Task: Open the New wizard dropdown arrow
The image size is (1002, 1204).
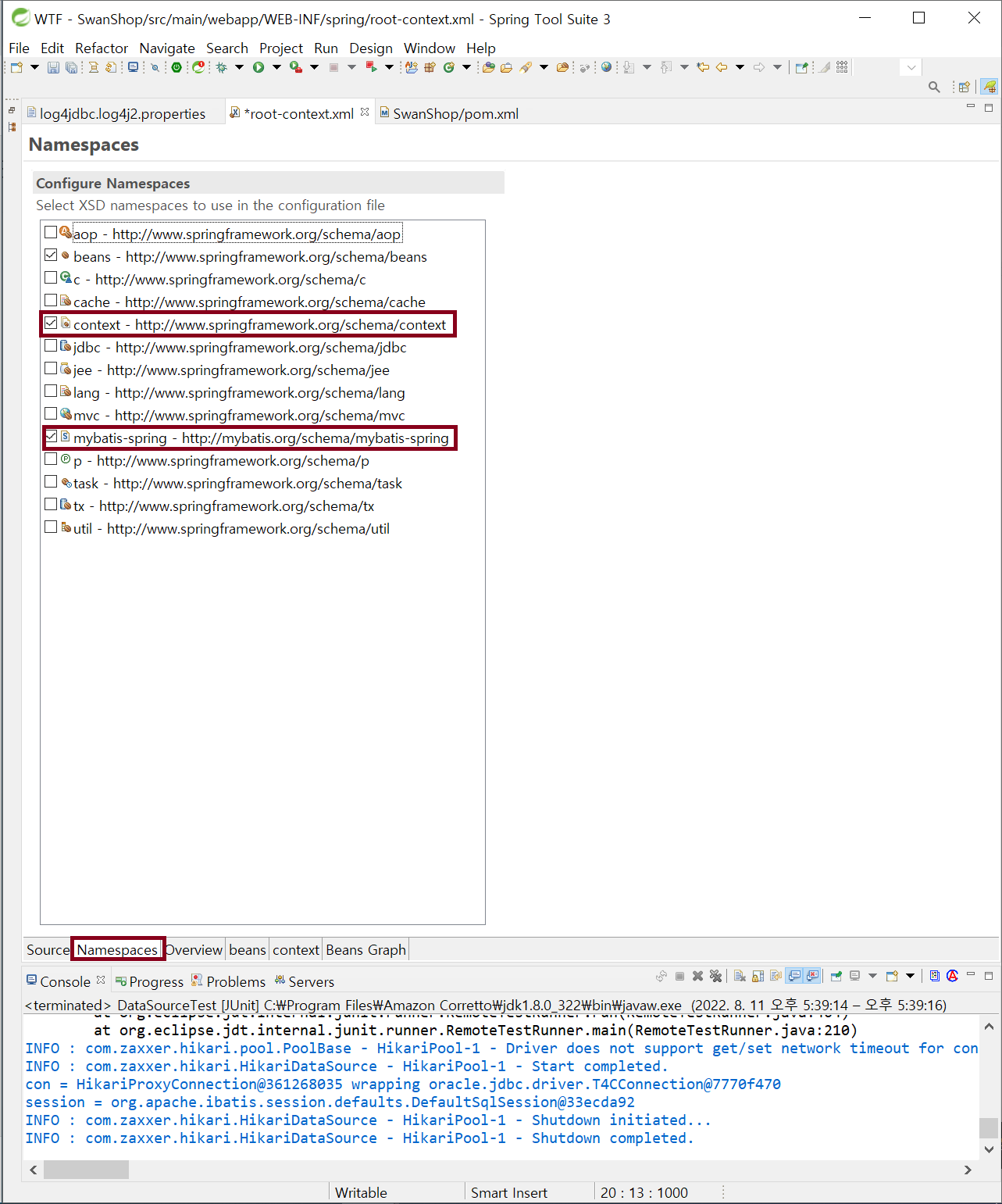Action: [34, 67]
